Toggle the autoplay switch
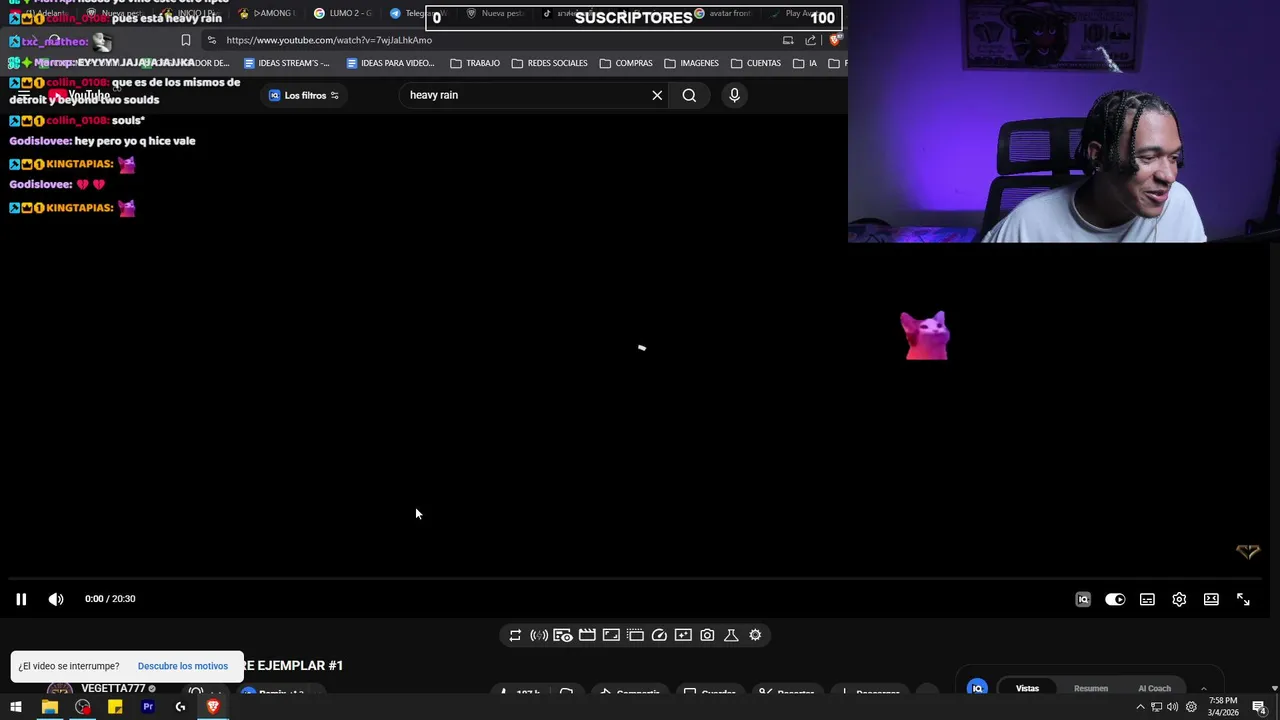This screenshot has width=1280, height=720. click(1115, 599)
